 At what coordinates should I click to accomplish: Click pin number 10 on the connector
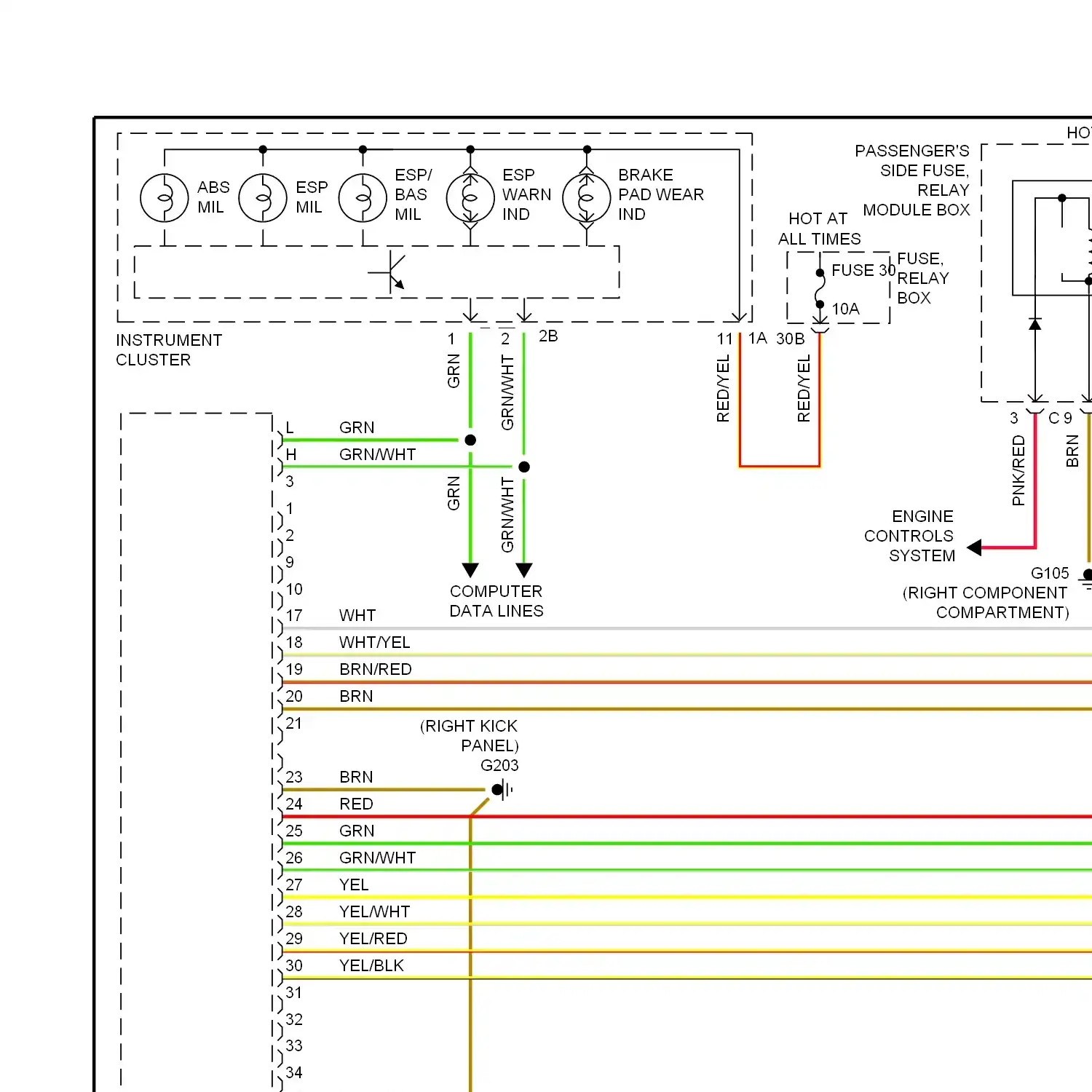click(293, 590)
